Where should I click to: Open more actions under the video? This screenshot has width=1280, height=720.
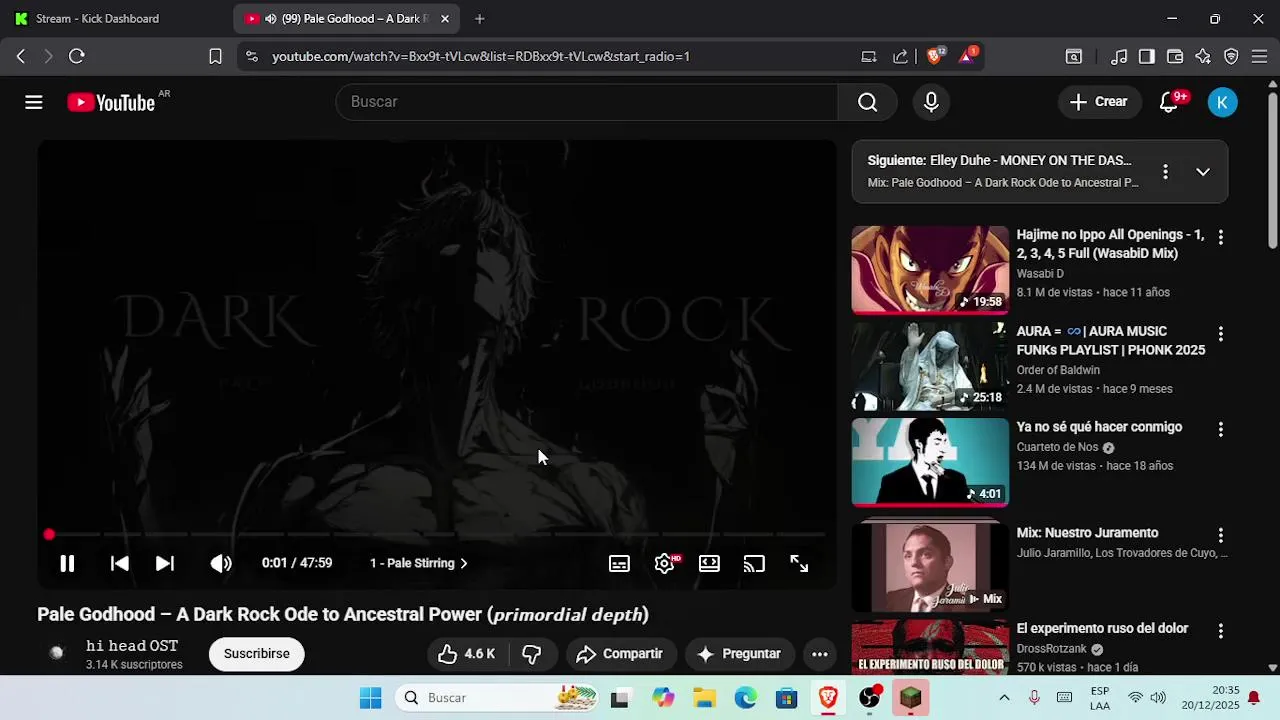point(820,654)
